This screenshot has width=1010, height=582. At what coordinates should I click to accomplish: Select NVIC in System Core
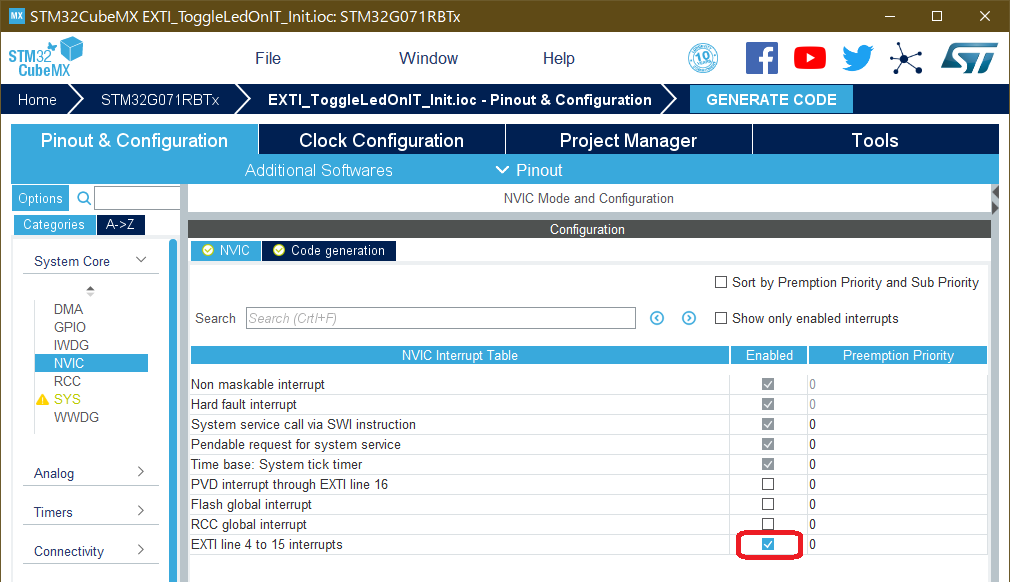coord(91,363)
